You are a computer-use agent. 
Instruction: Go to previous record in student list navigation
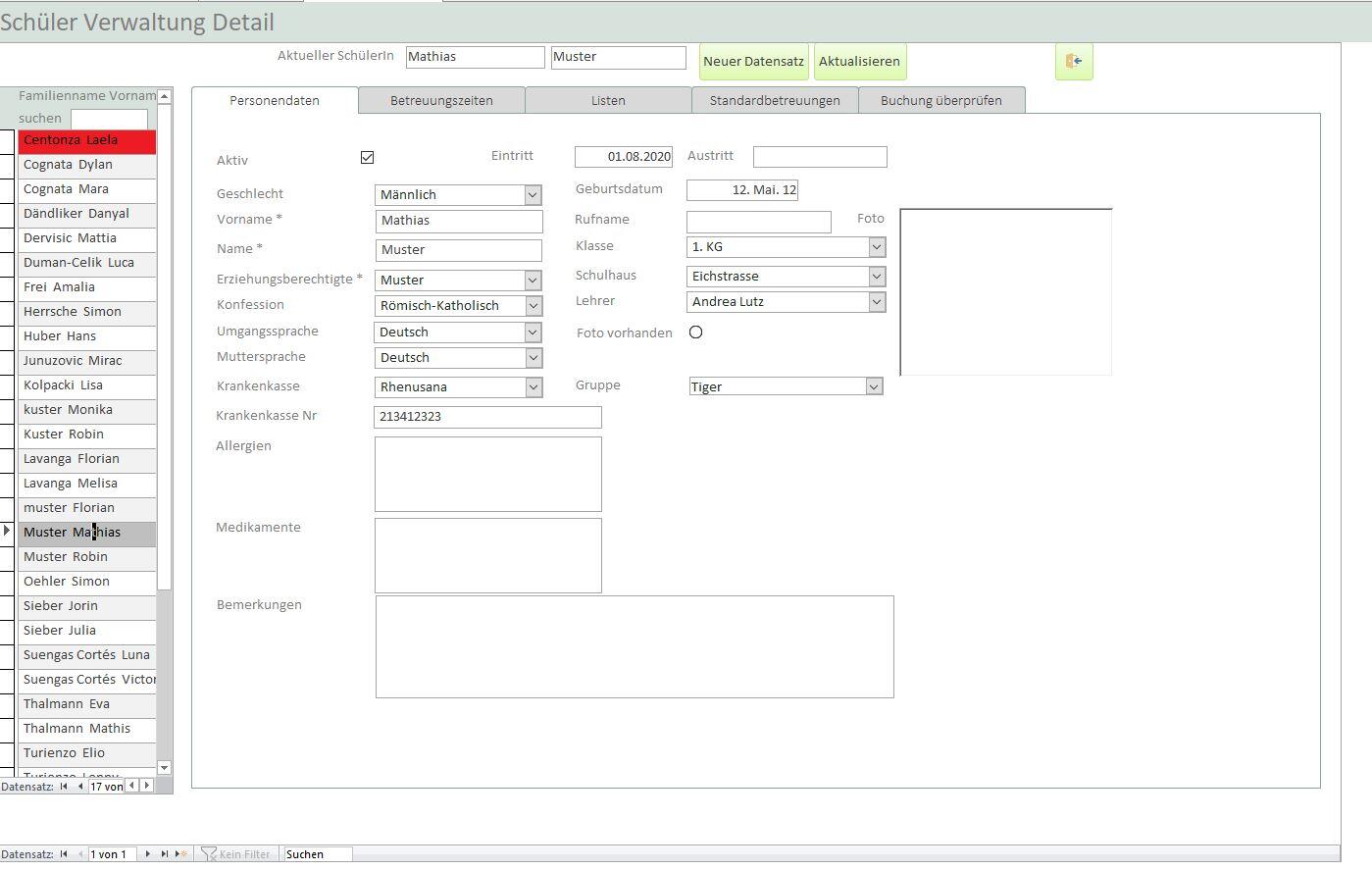(x=79, y=786)
